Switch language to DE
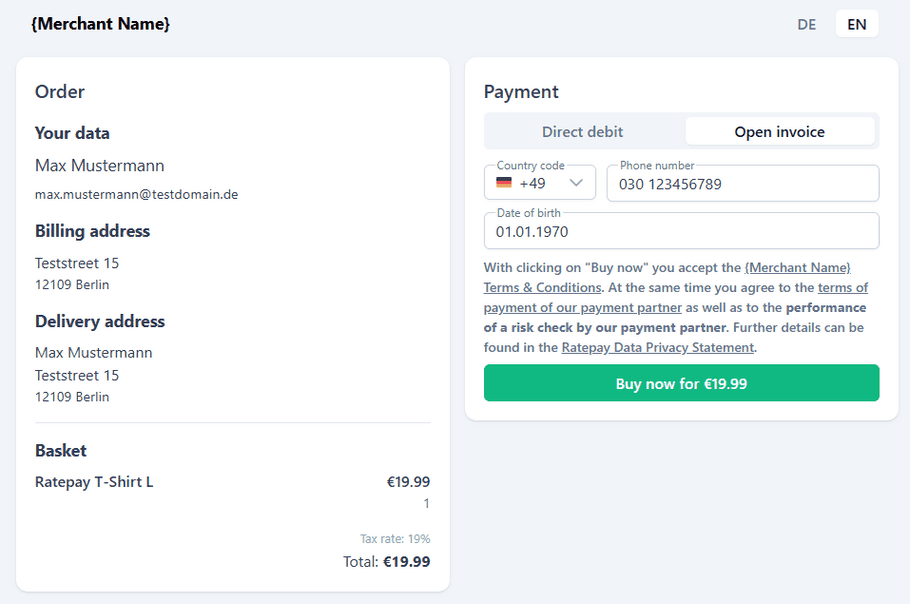910x604 pixels. (x=807, y=24)
